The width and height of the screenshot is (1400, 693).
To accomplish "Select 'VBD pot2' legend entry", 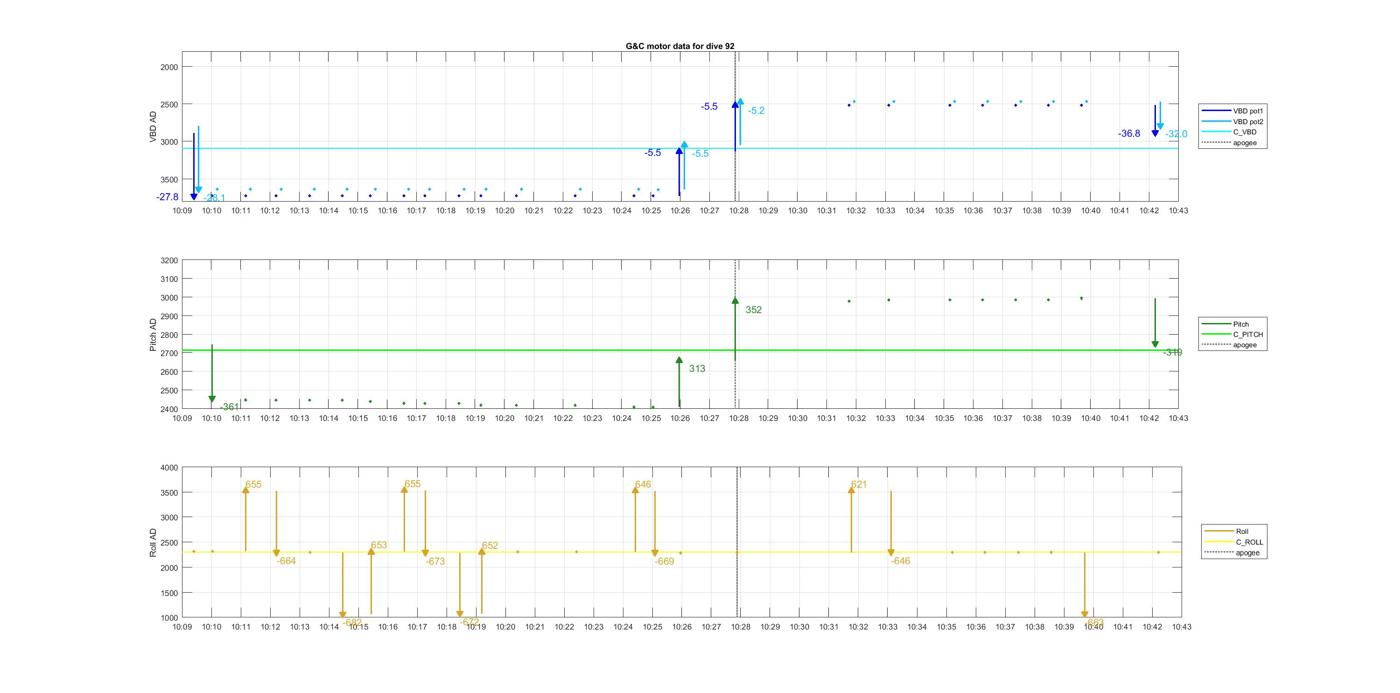I will (x=1233, y=122).
